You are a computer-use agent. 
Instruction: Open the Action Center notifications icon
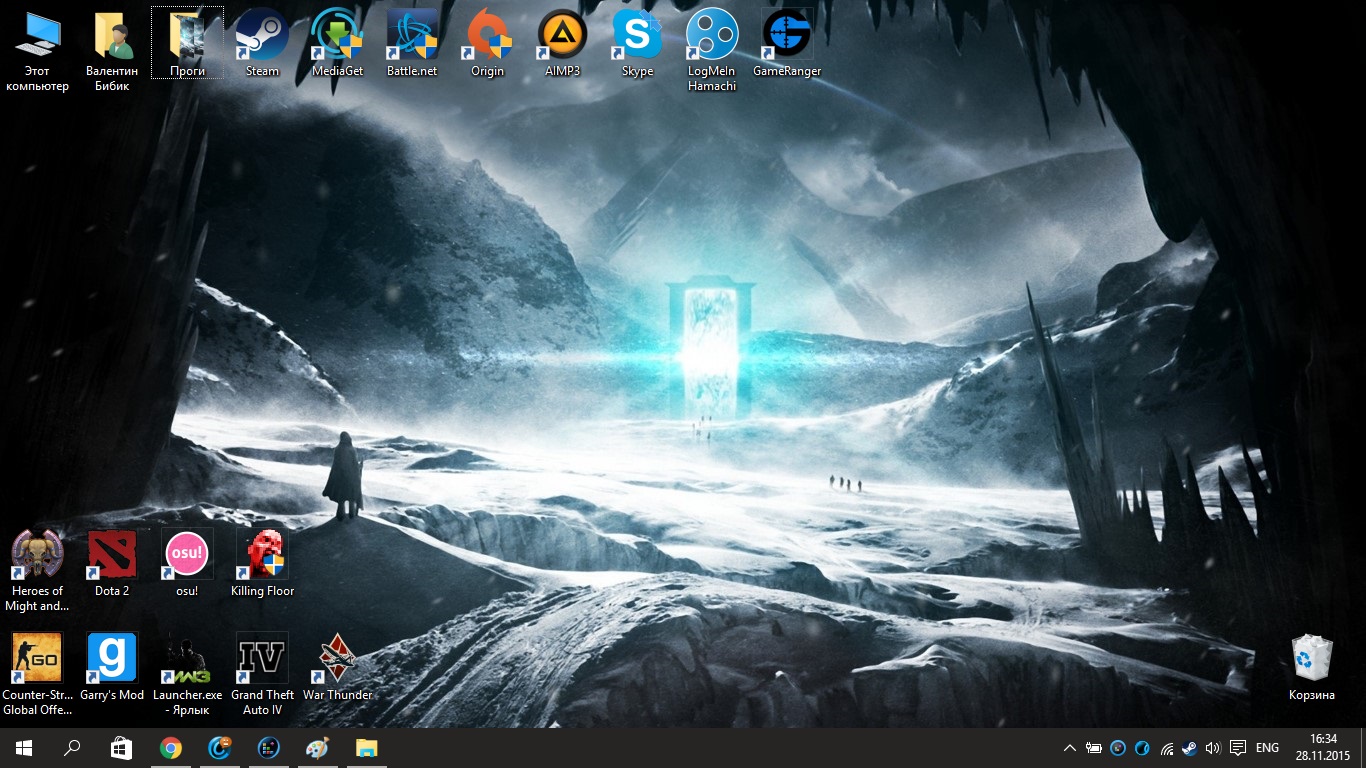(1238, 748)
